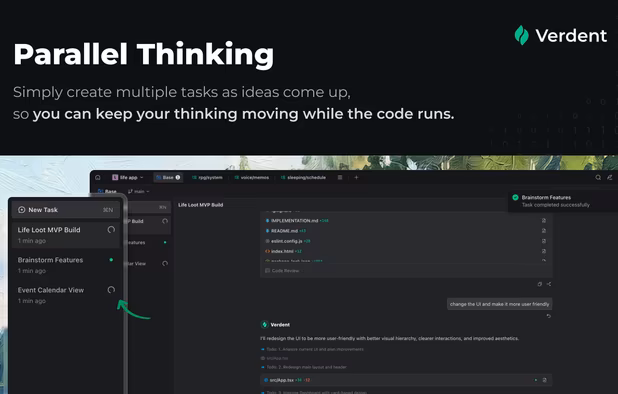Open the life app project dropdown
This screenshot has width=618, height=394.
tap(128, 178)
